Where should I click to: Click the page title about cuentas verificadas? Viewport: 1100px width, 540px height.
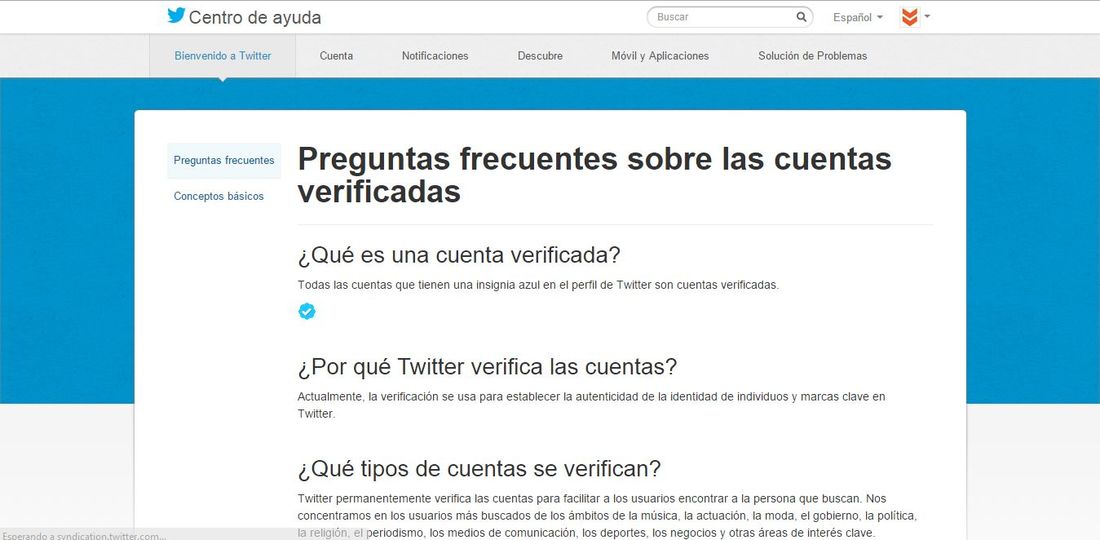[x=594, y=175]
